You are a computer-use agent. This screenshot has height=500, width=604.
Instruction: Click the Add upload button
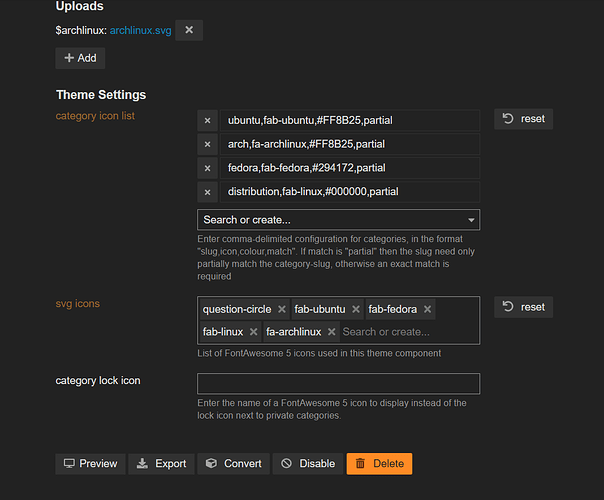tap(80, 58)
